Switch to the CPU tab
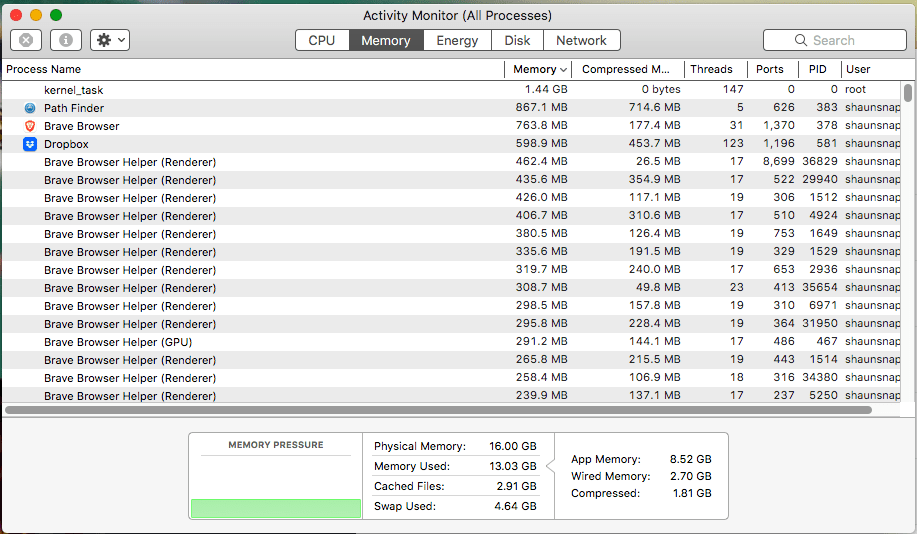 tap(322, 40)
